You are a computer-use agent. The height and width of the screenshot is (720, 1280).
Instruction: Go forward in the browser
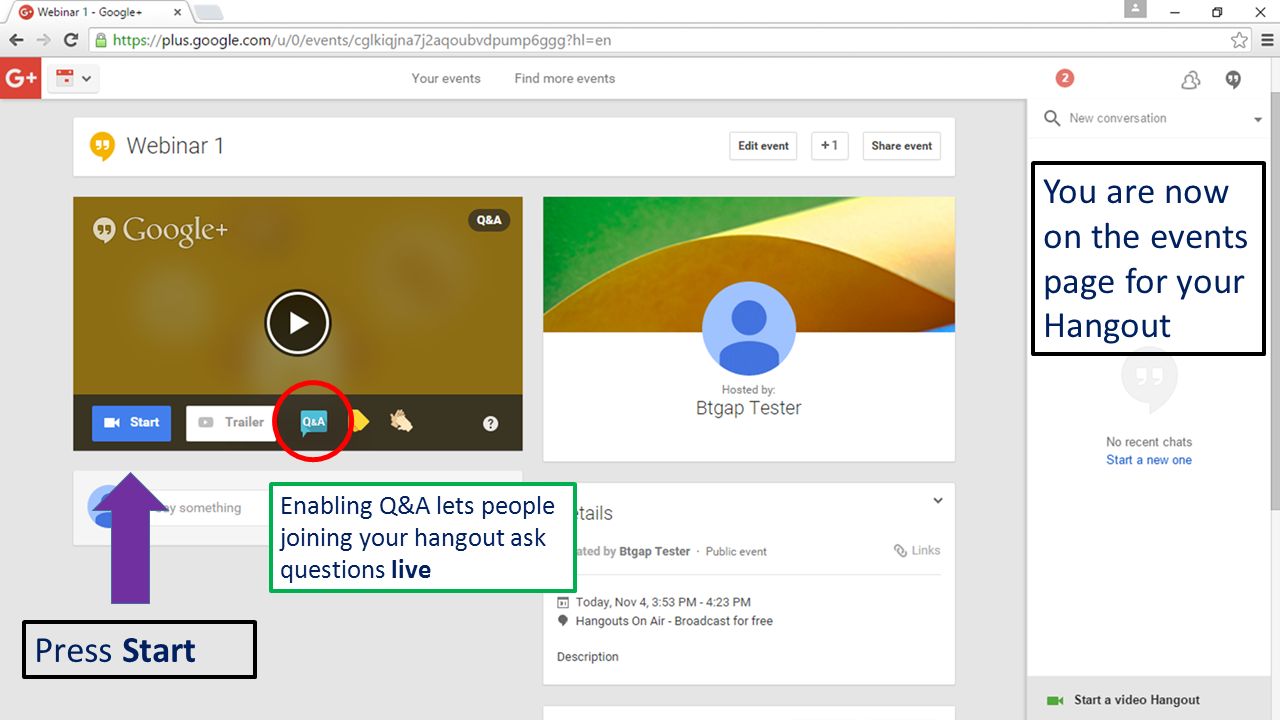coord(43,41)
